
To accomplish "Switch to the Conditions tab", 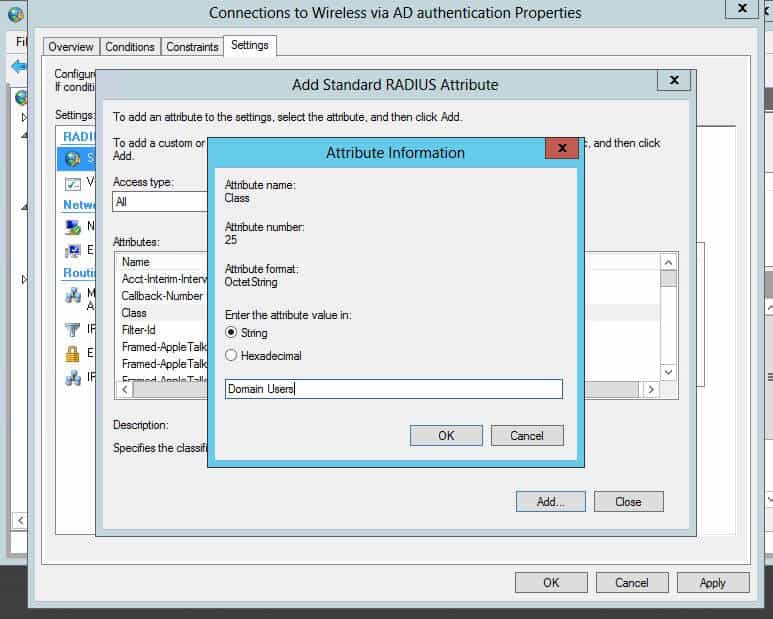I will (x=130, y=47).
